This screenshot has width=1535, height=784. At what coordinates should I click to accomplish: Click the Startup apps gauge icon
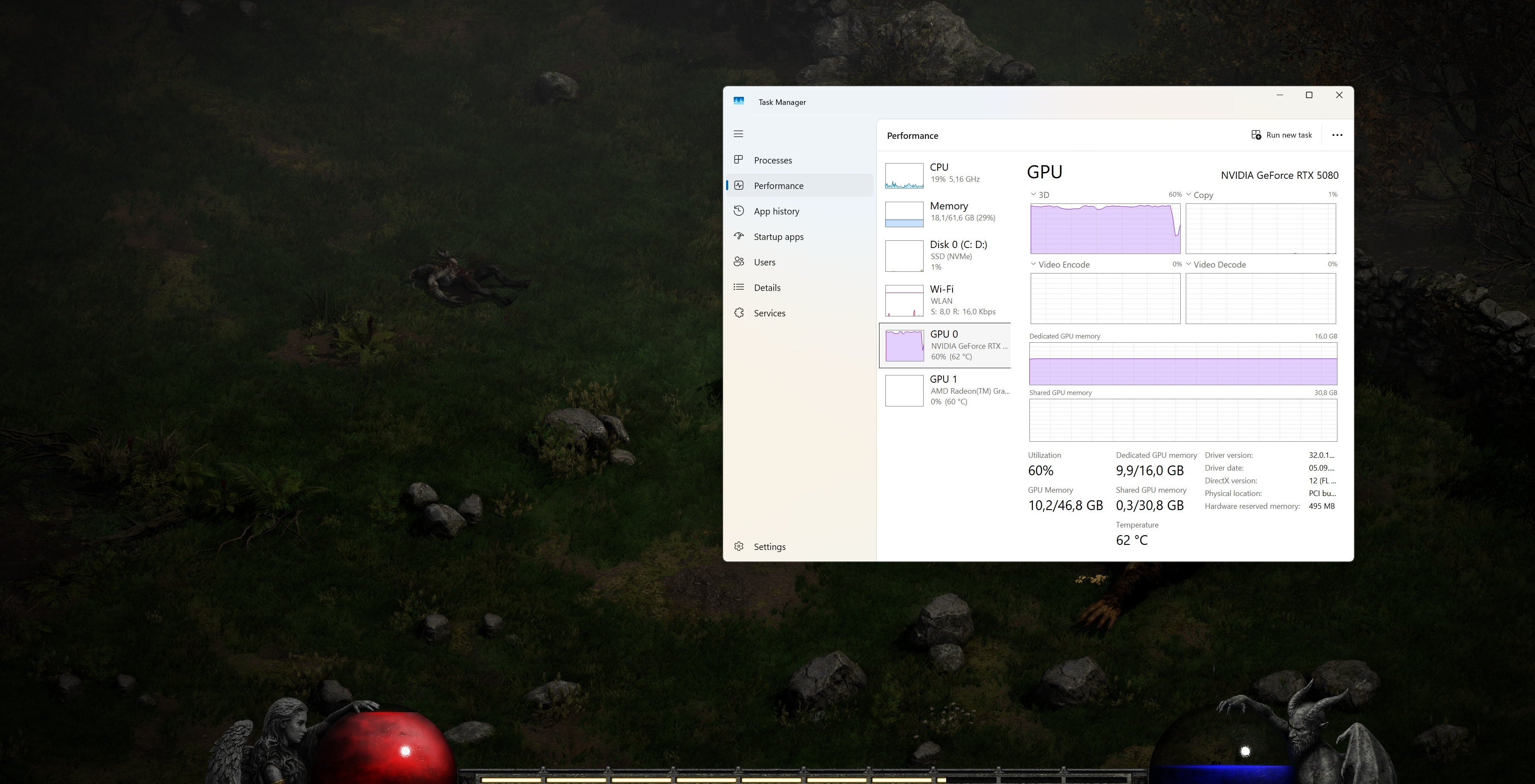coord(738,236)
